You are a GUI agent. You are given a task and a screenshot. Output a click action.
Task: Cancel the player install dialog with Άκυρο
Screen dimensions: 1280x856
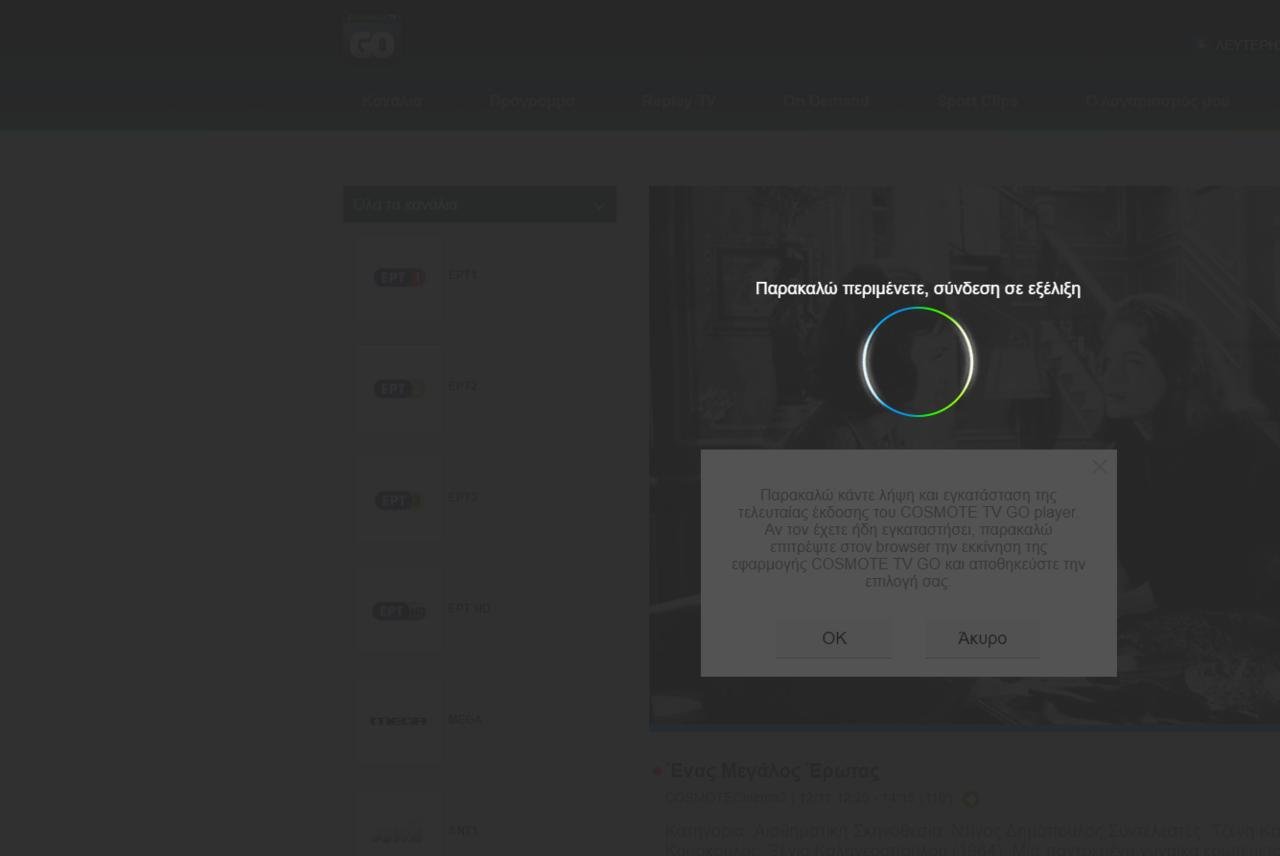[x=982, y=638]
